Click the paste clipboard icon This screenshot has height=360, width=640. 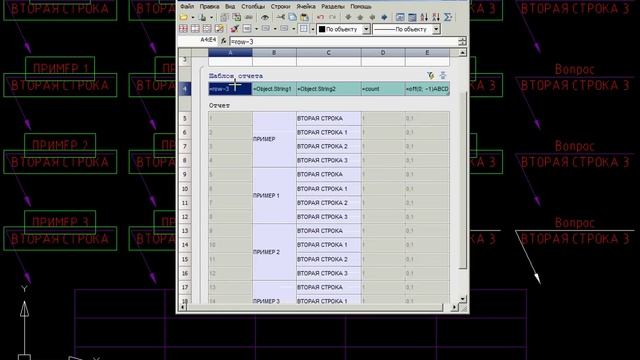click(304, 18)
